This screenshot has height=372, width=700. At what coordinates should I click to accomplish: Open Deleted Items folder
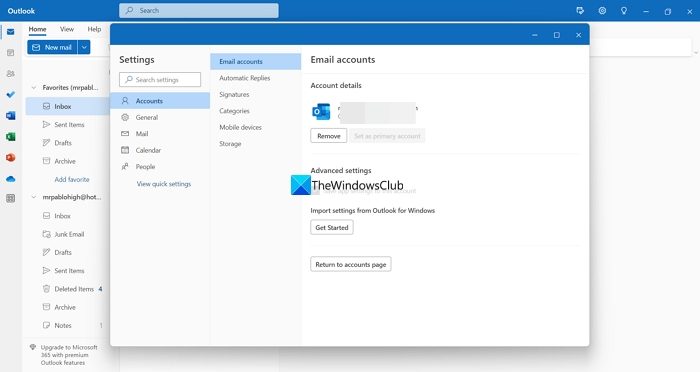coord(68,289)
